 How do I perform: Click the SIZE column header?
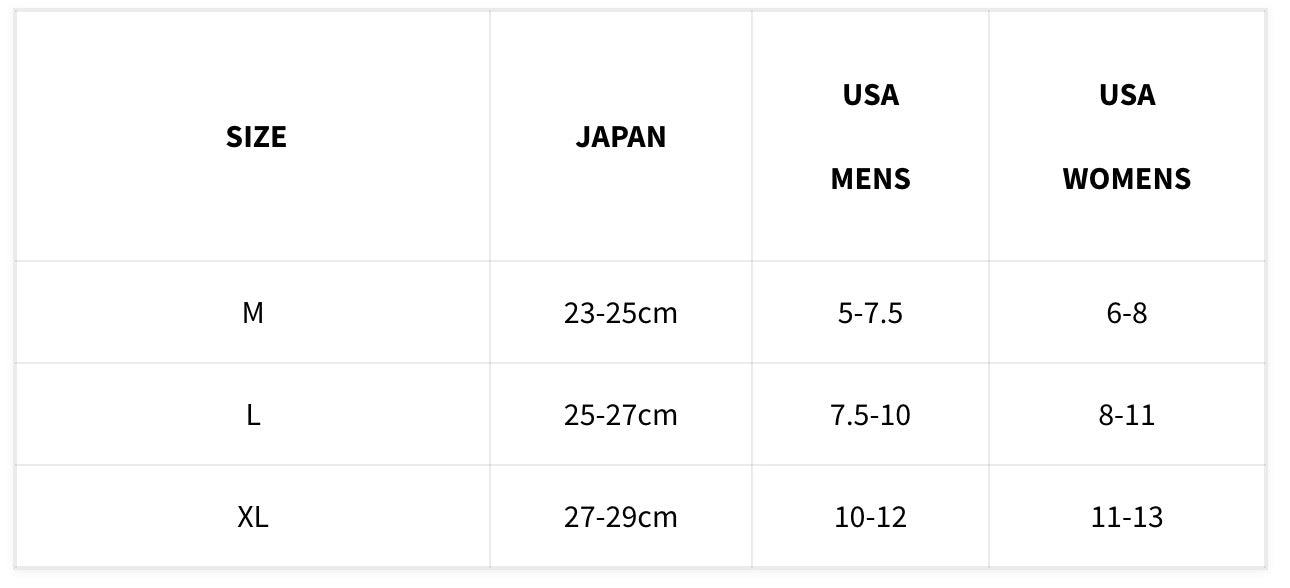256,136
